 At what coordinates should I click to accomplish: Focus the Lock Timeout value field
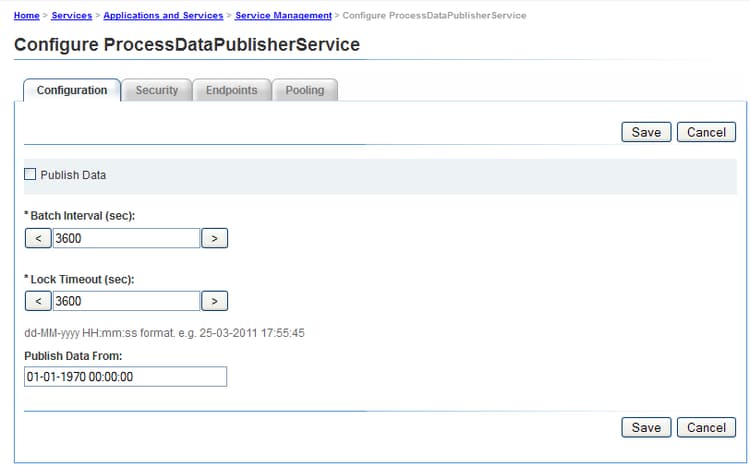pyautogui.click(x=126, y=301)
